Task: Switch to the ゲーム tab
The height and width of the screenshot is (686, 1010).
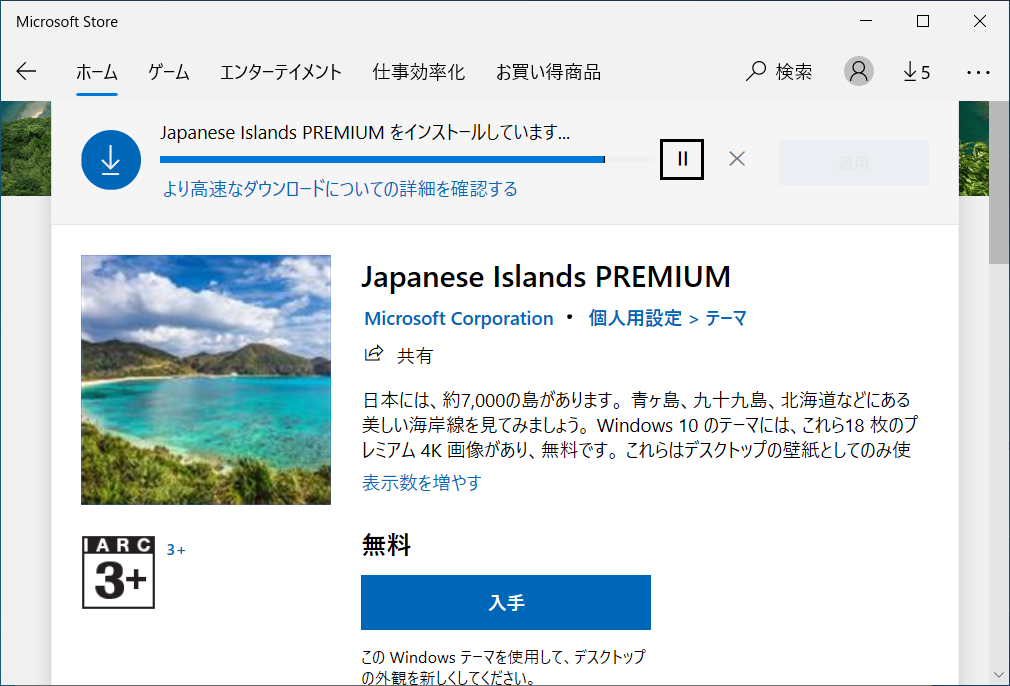Action: 169,71
